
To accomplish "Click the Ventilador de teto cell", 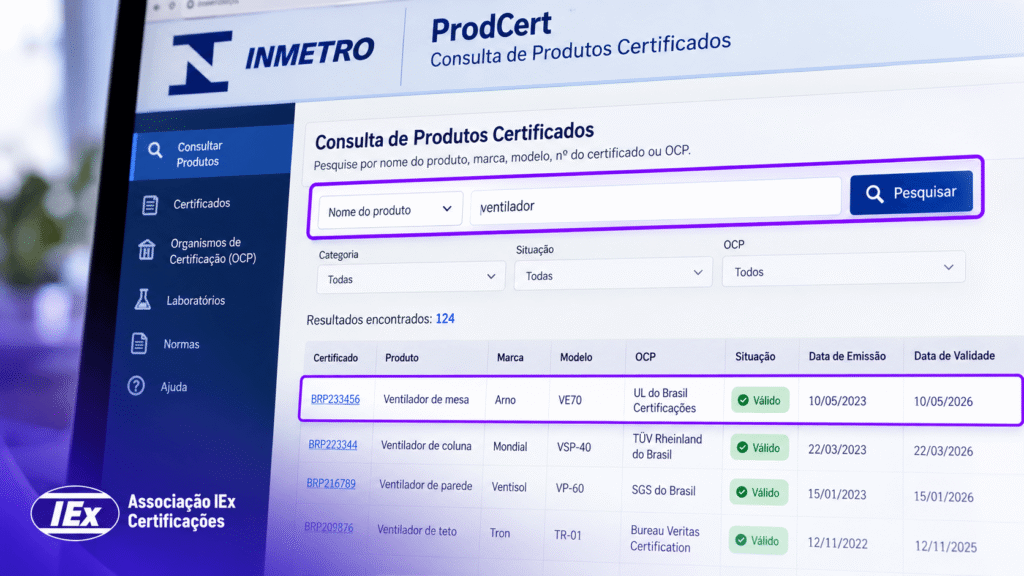I will click(x=417, y=530).
